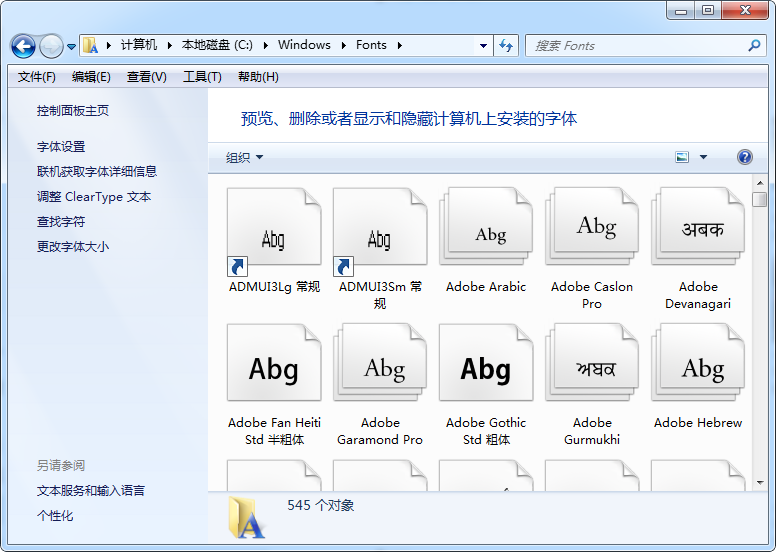776x552 pixels.
Task: Click the Adobe Arabic name label
Action: tap(486, 287)
